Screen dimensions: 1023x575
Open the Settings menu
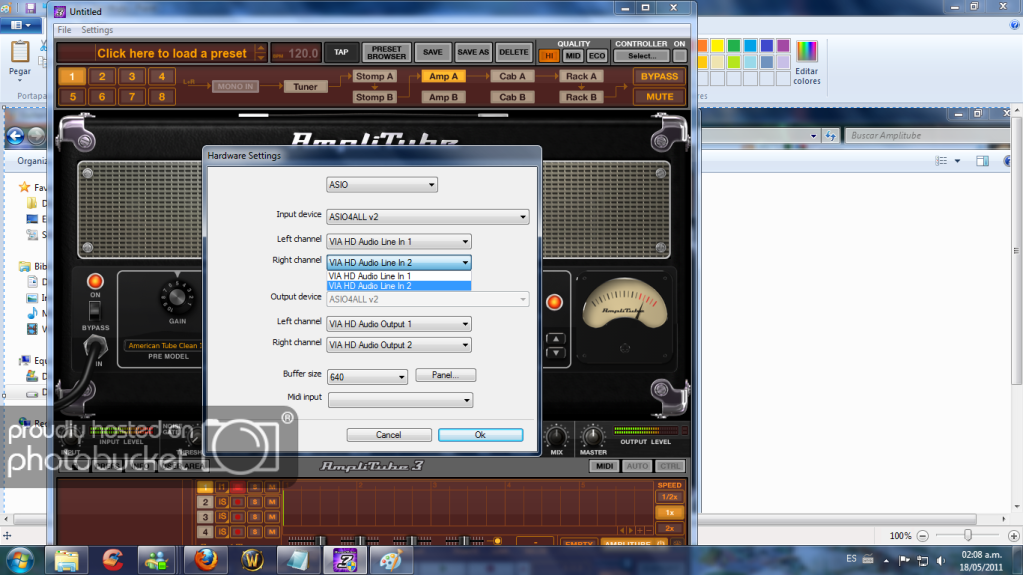97,30
